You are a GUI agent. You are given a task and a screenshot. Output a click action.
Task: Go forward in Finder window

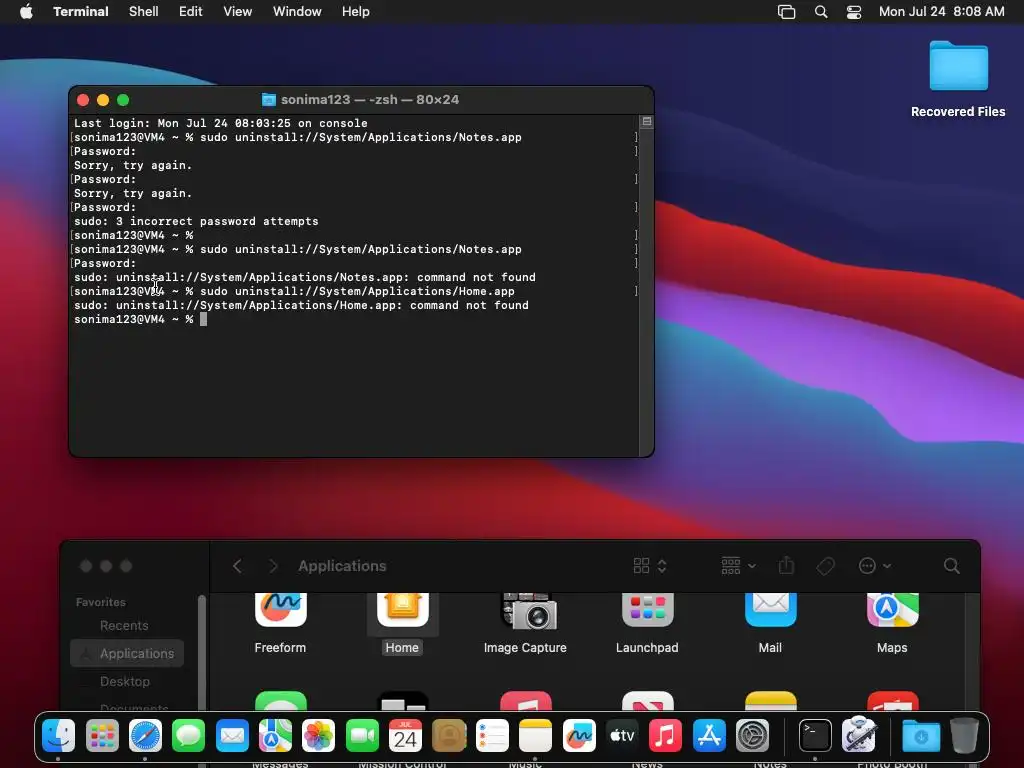pyautogui.click(x=273, y=566)
